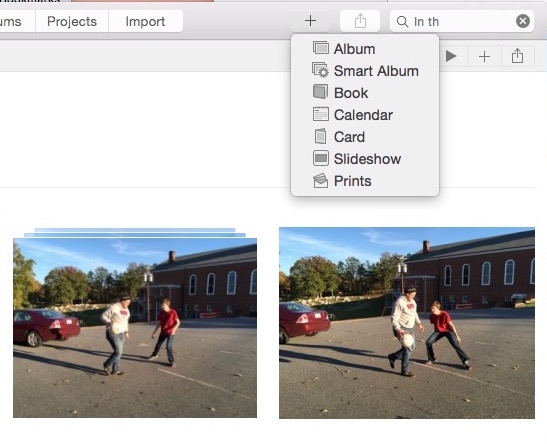Click the secondary toolbar plus icon
The image size is (547, 444).
484,56
